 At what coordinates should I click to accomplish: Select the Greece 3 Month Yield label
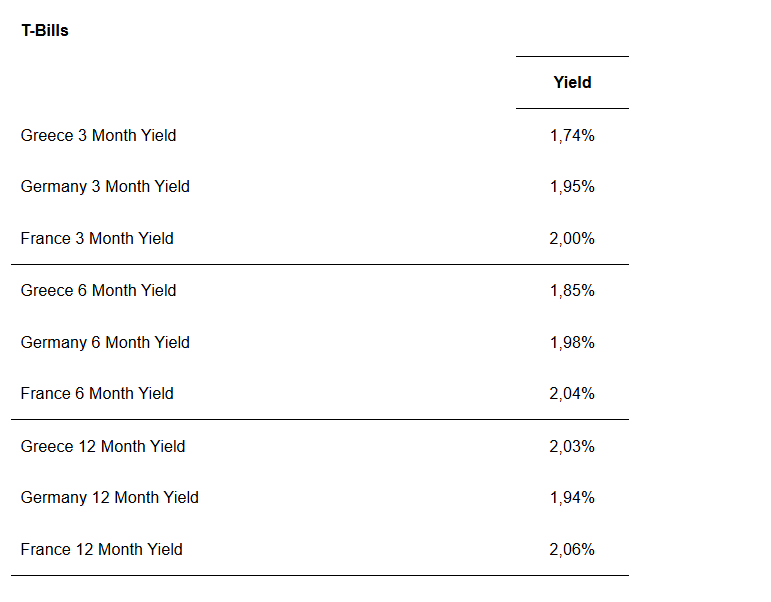point(98,135)
